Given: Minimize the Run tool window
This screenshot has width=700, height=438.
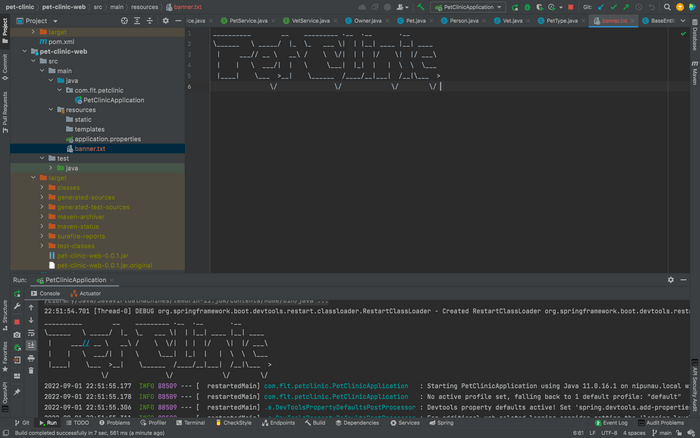Looking at the screenshot, I should click(x=683, y=280).
